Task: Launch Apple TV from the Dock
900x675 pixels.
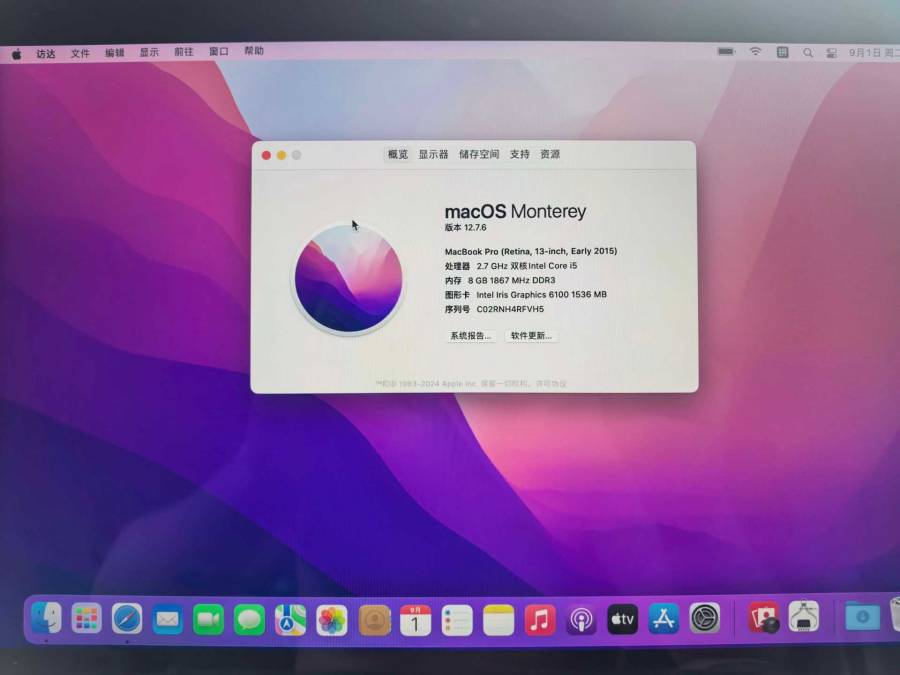Action: click(x=622, y=619)
